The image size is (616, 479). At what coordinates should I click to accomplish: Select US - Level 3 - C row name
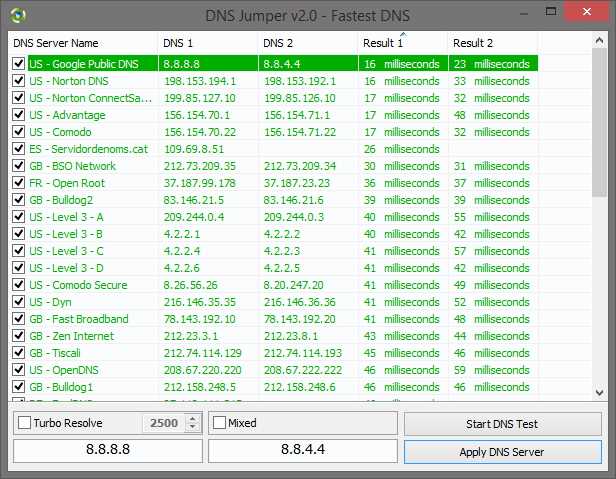pos(66,251)
